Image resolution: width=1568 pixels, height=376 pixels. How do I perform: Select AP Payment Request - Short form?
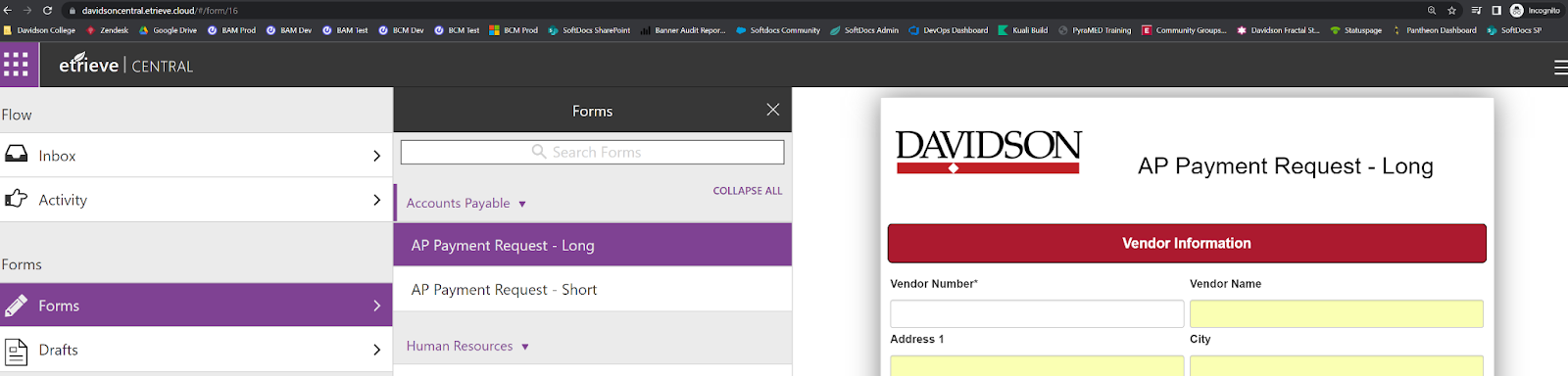pos(593,290)
